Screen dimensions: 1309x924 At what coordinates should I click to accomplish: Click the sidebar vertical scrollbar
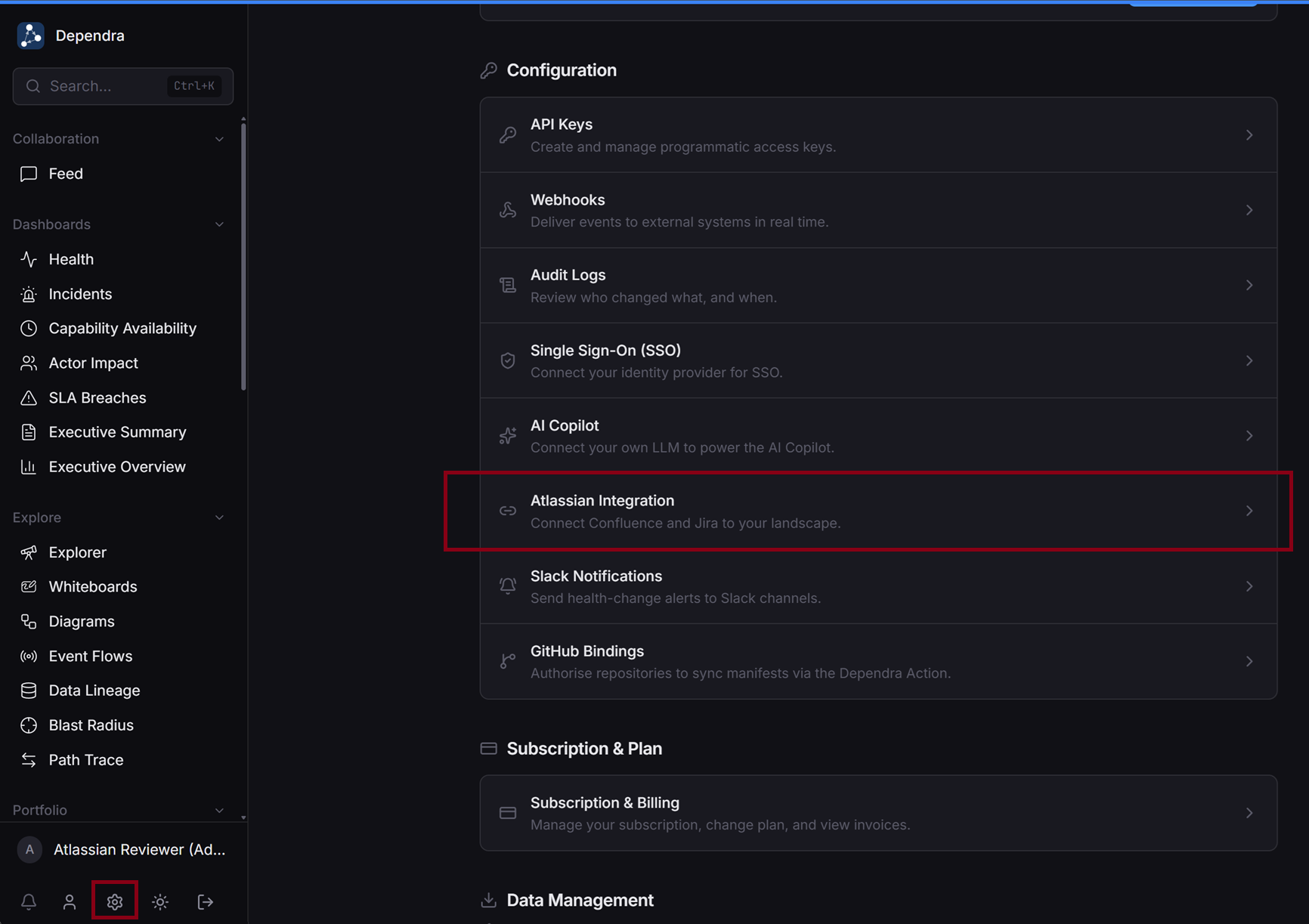243,257
